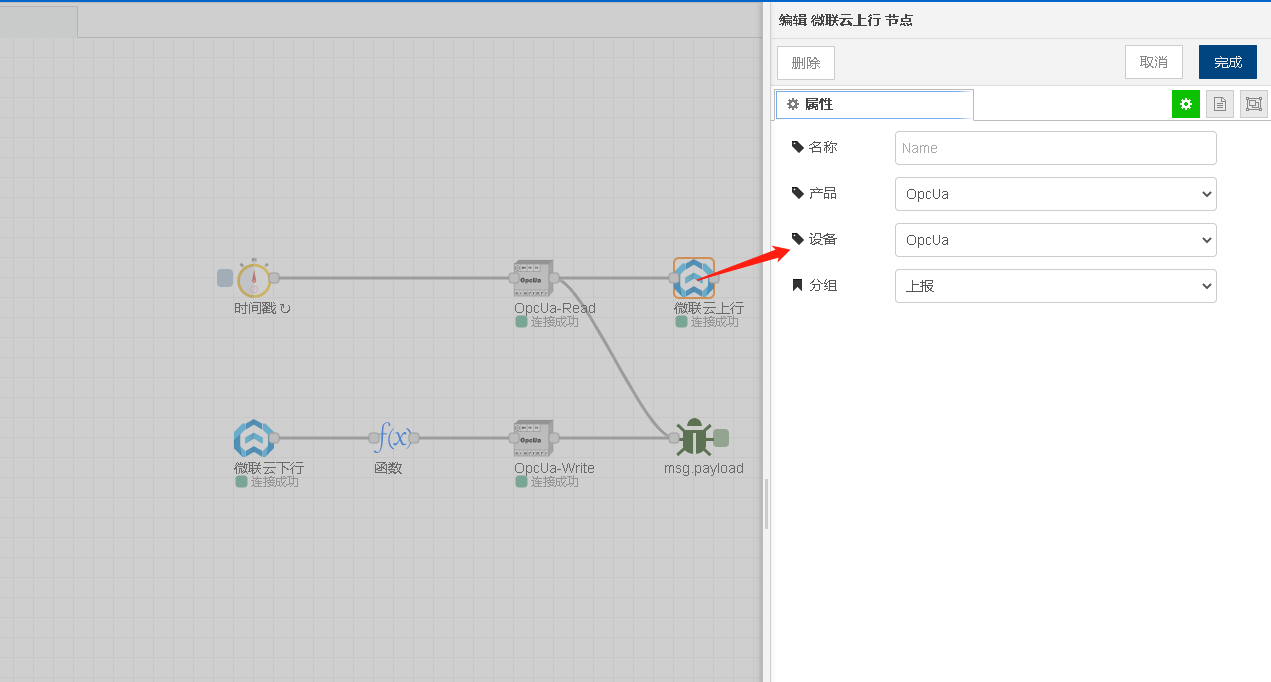This screenshot has height=682, width=1271.
Task: Select the flow tab above the canvas
Action: 38,22
